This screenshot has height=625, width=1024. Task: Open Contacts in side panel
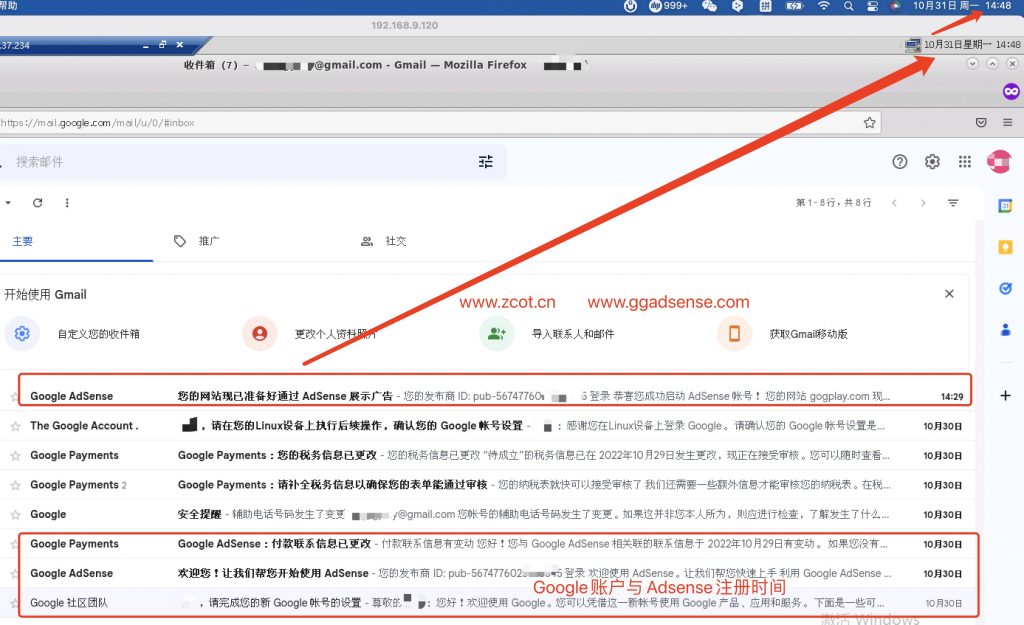1005,330
